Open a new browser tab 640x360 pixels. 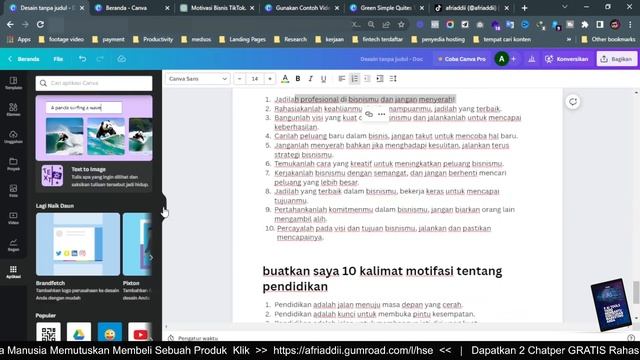click(x=524, y=8)
